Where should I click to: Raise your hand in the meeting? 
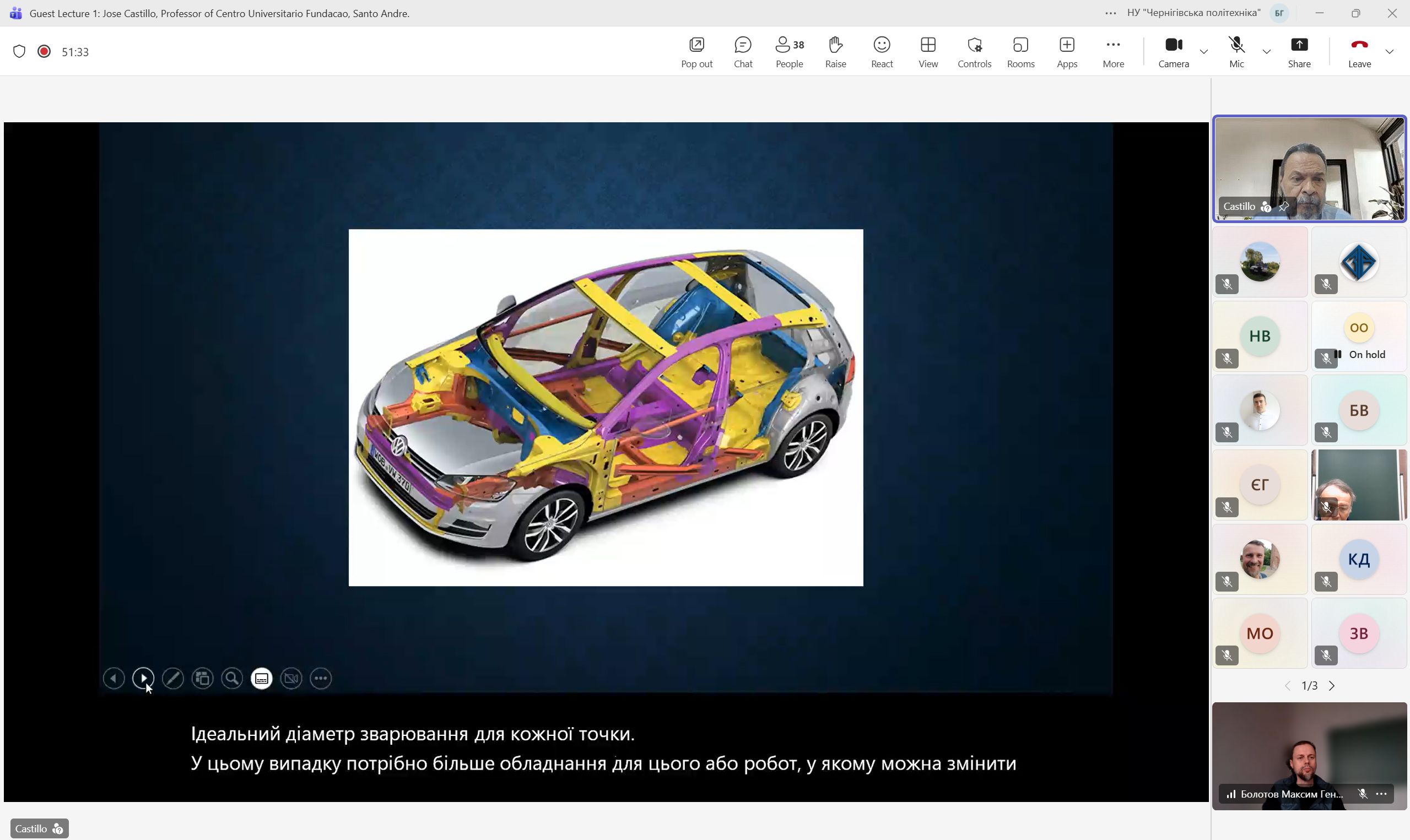point(835,52)
